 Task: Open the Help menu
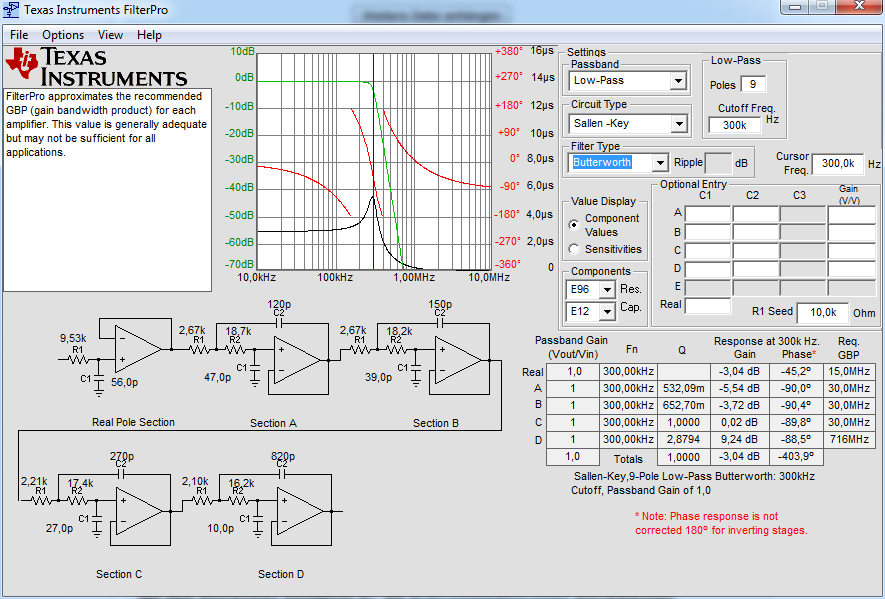[149, 35]
